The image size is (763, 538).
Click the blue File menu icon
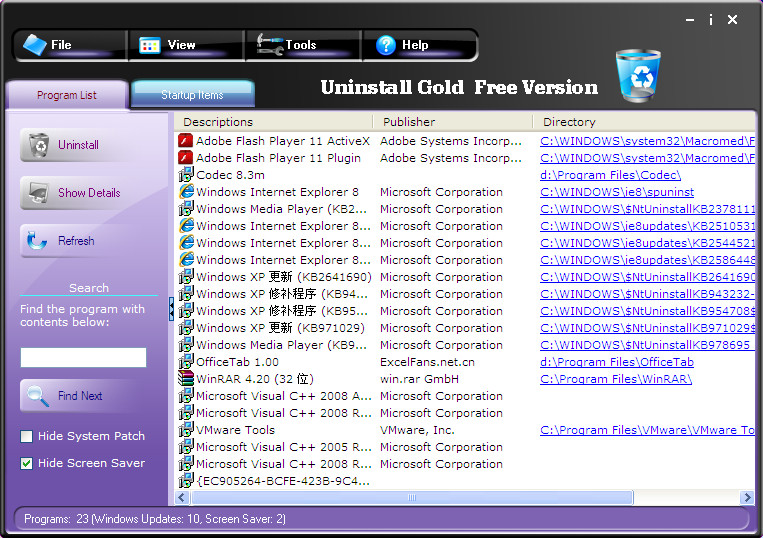tap(35, 45)
